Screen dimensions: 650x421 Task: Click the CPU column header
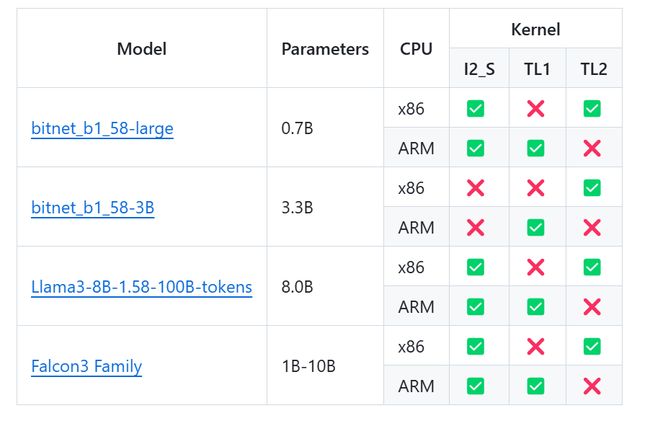416,49
